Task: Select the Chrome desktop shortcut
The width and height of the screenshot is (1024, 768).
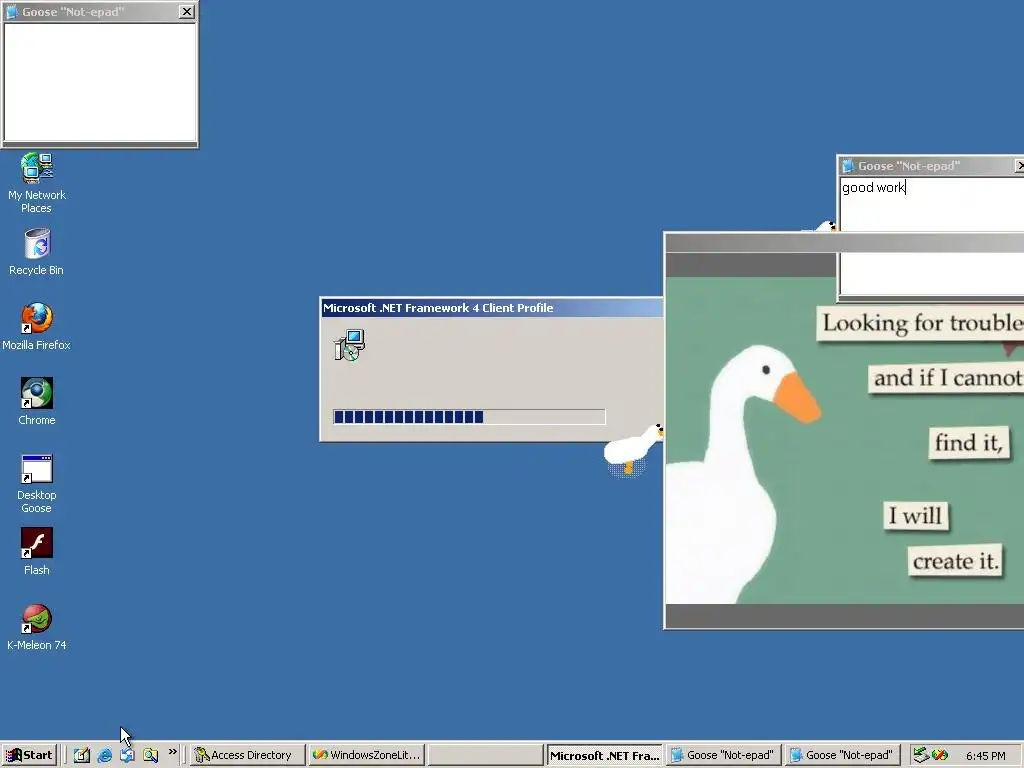Action: pyautogui.click(x=37, y=402)
